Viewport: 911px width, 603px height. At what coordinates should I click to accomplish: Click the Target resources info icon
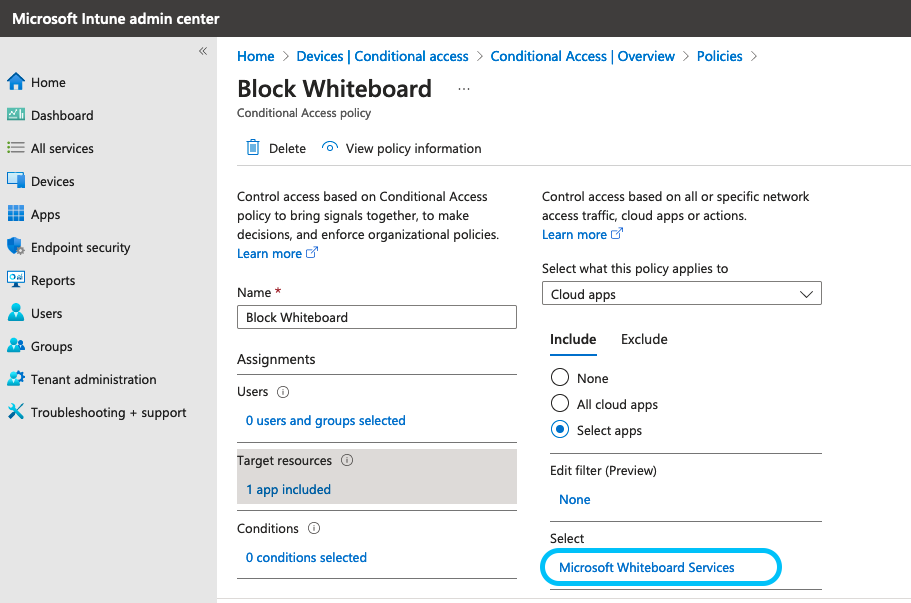point(347,460)
